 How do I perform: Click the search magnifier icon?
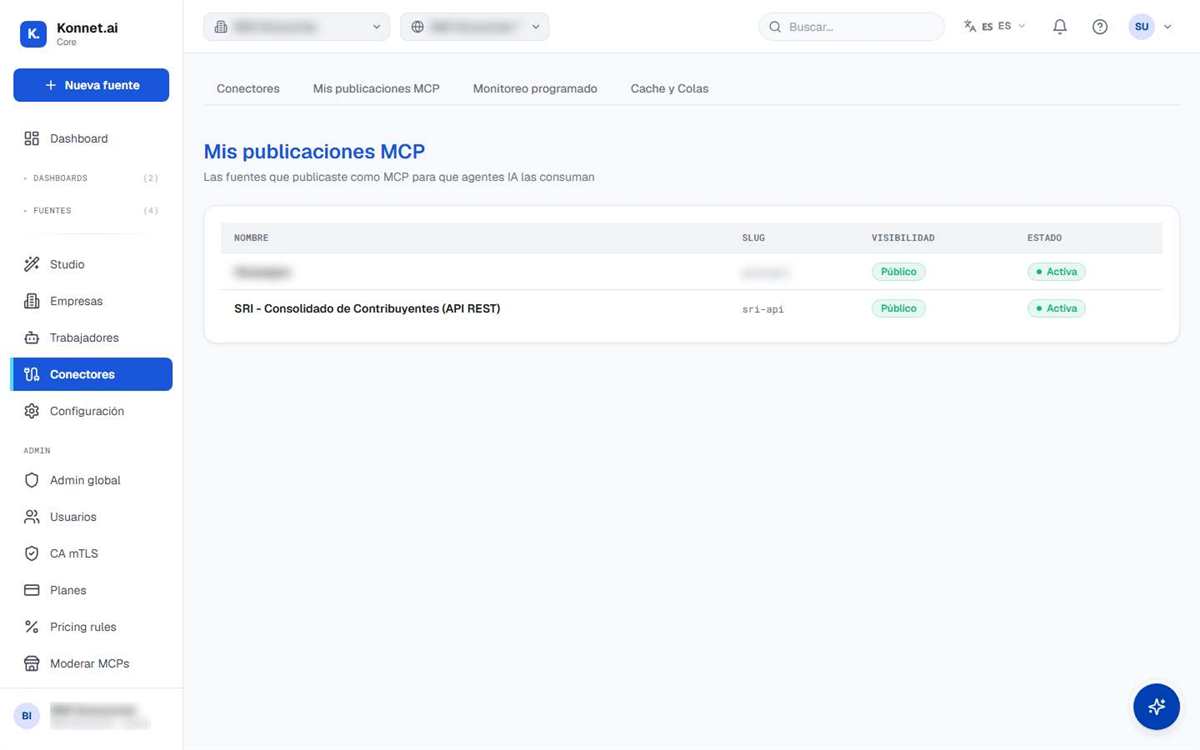tap(775, 27)
